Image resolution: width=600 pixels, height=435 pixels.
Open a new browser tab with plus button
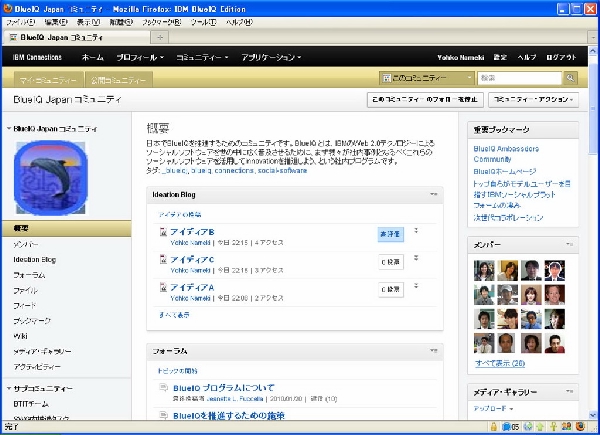click(x=162, y=37)
